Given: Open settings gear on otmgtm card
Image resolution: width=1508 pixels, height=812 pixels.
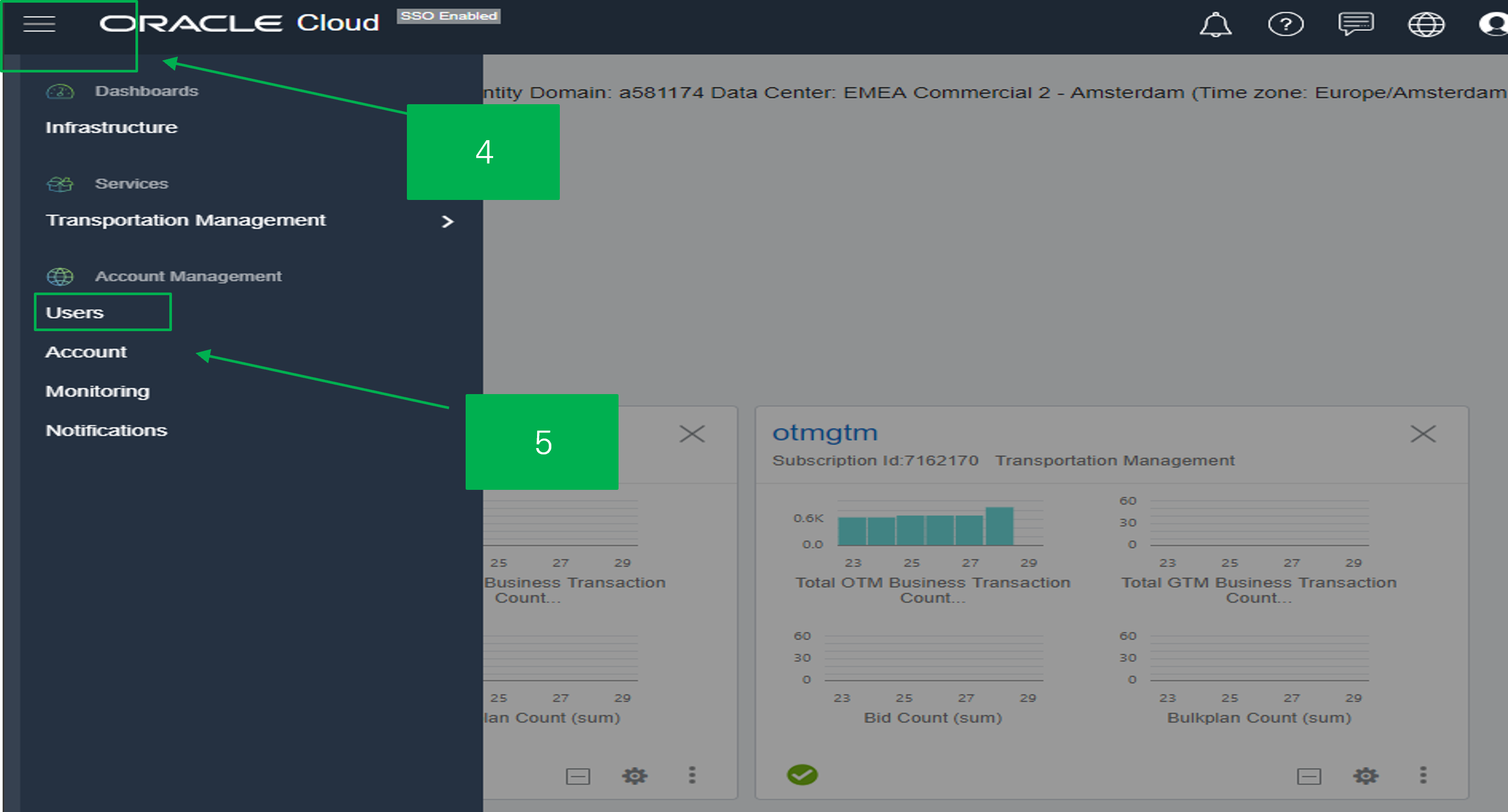Looking at the screenshot, I should pos(1365,775).
